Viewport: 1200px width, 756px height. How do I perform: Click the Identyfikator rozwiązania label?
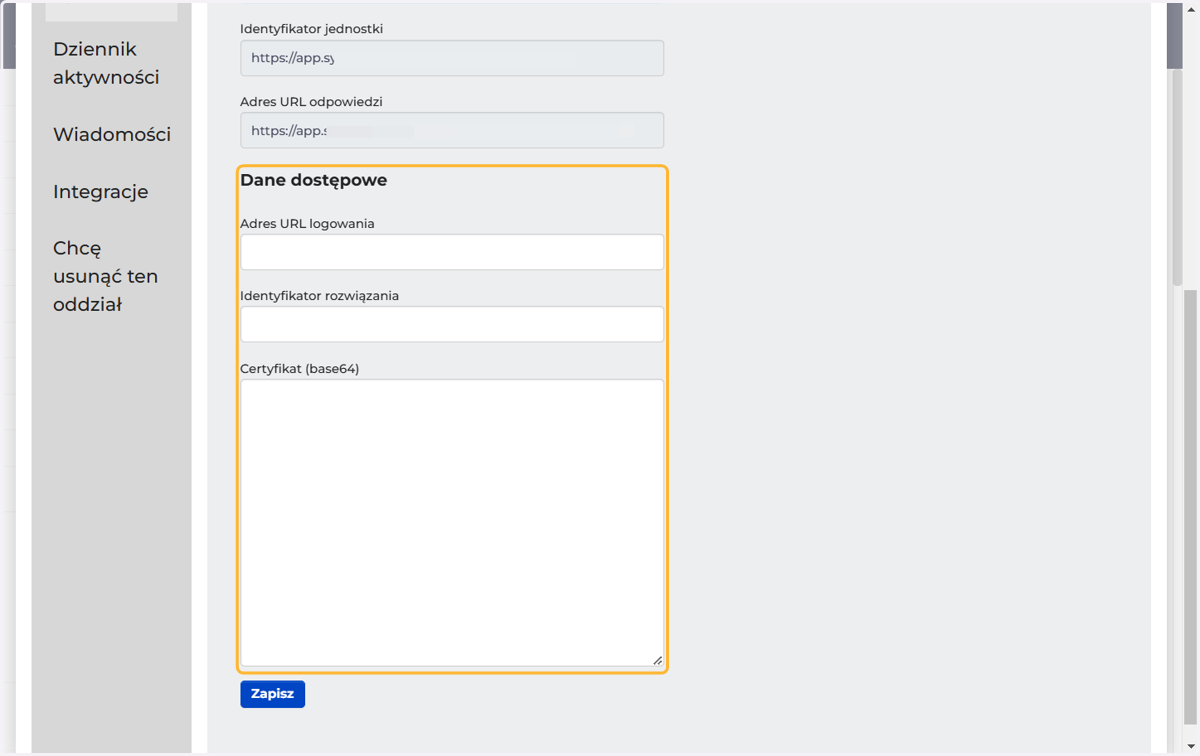click(x=320, y=295)
